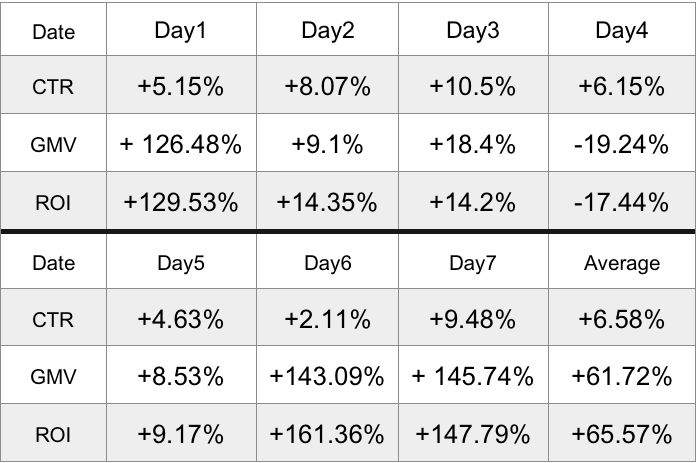Select the +8.07% CTR cell
The height and width of the screenshot is (463, 698).
click(x=327, y=86)
